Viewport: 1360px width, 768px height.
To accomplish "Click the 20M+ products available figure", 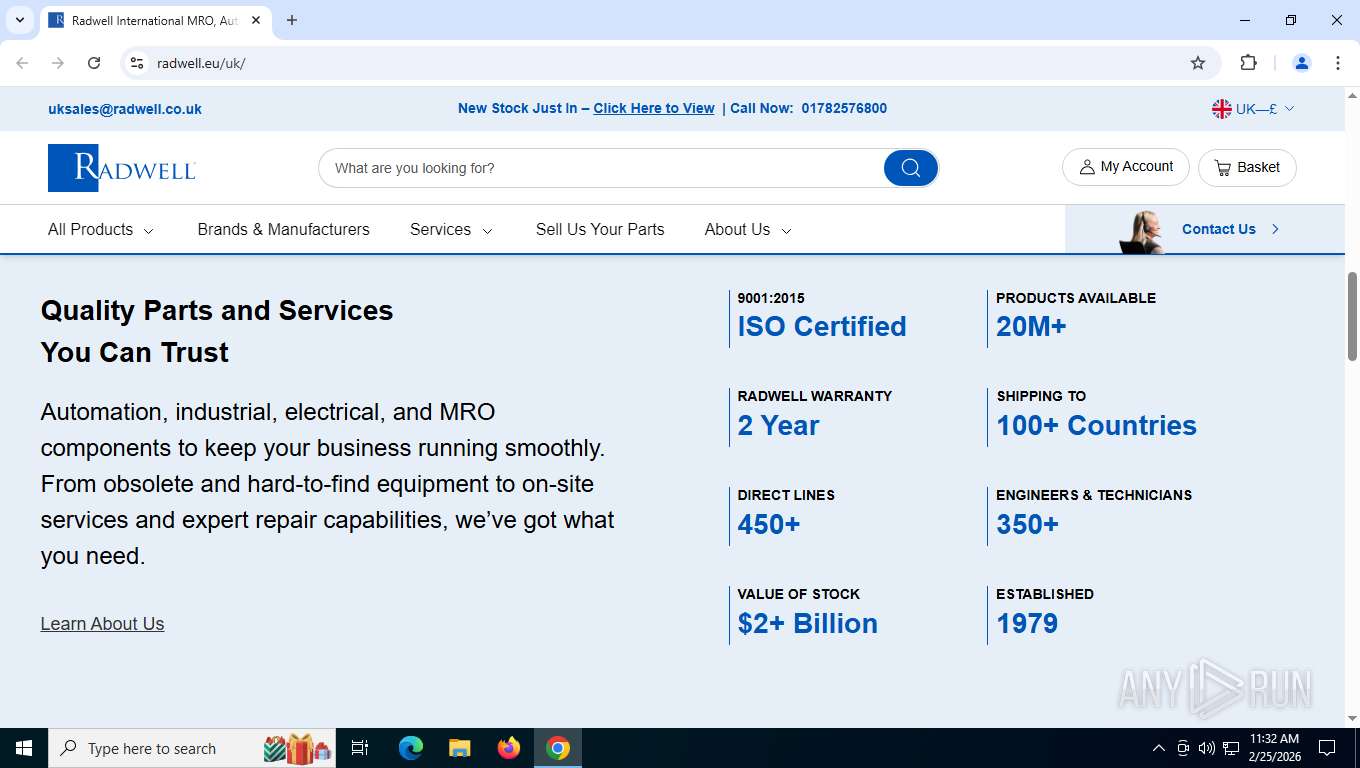I will 1031,327.
